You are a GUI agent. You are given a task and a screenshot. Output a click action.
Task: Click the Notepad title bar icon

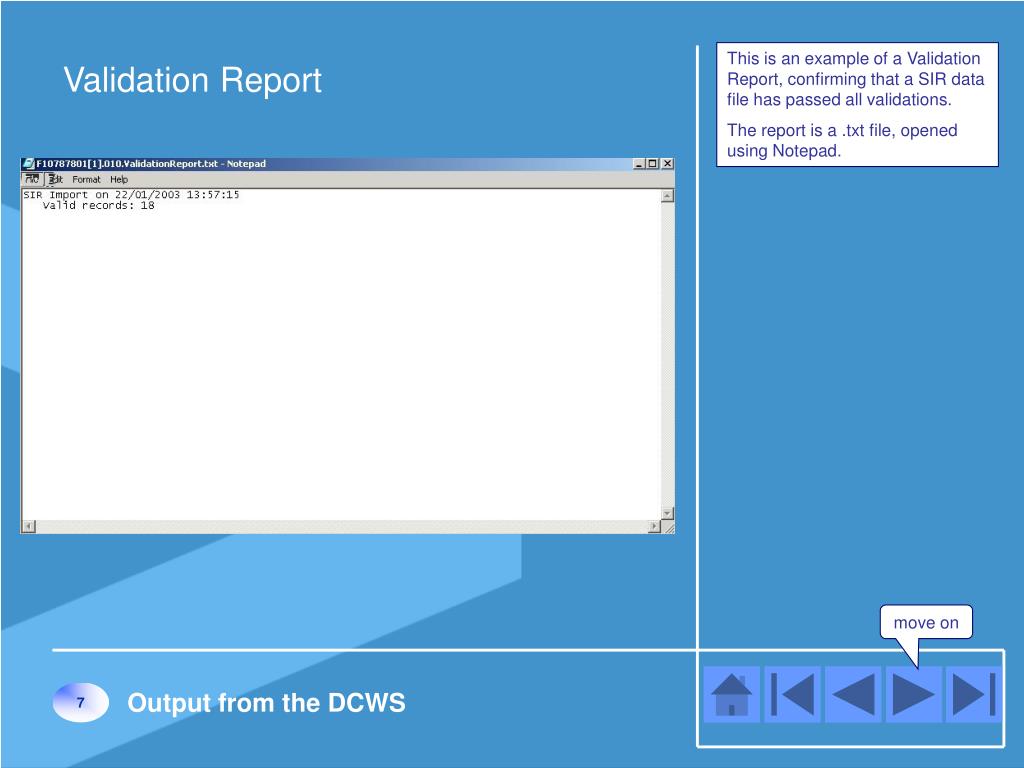pyautogui.click(x=28, y=164)
